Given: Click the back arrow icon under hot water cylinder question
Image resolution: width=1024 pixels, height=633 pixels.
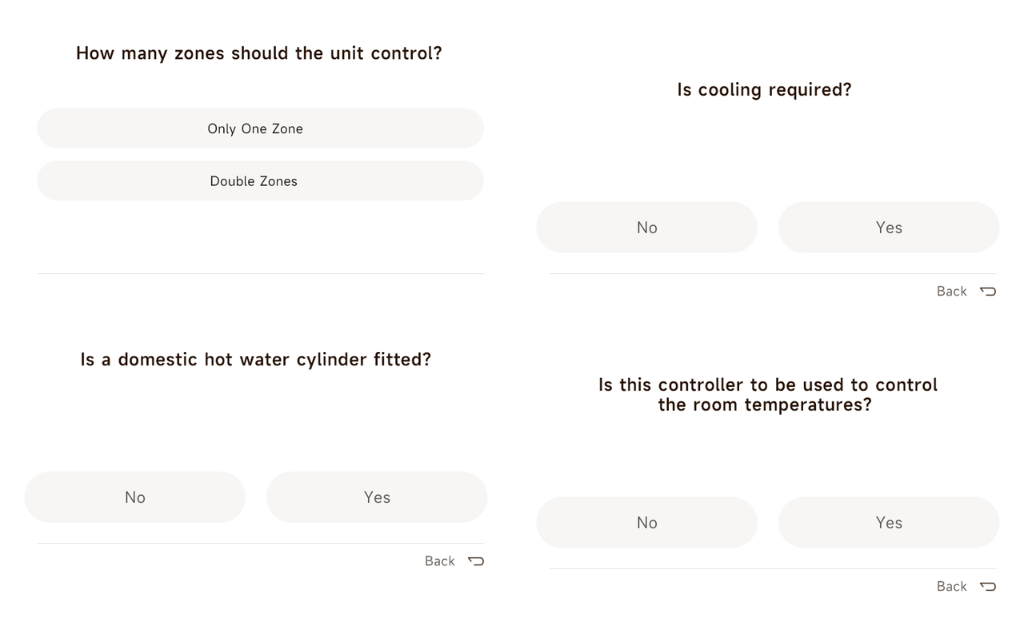Looking at the screenshot, I should [x=476, y=561].
